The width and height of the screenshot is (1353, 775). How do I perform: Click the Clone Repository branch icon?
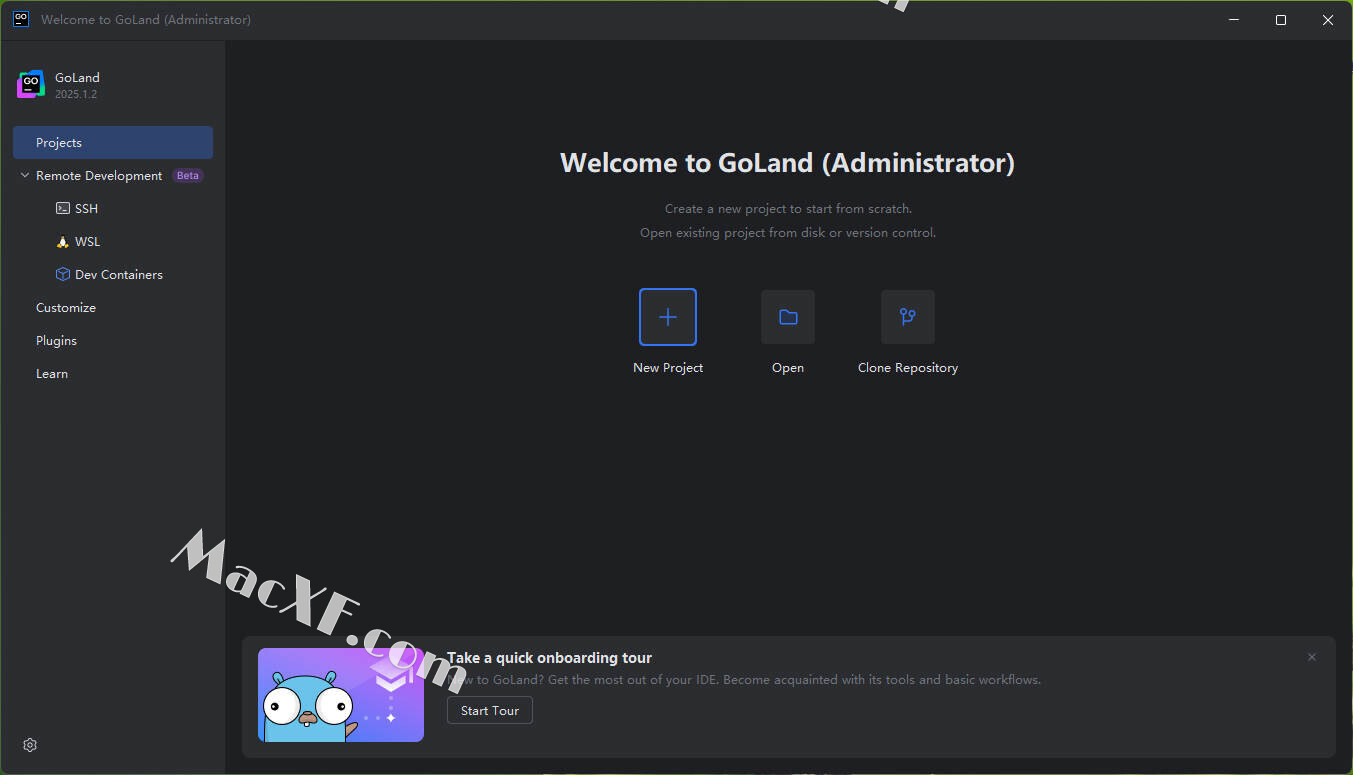point(908,317)
